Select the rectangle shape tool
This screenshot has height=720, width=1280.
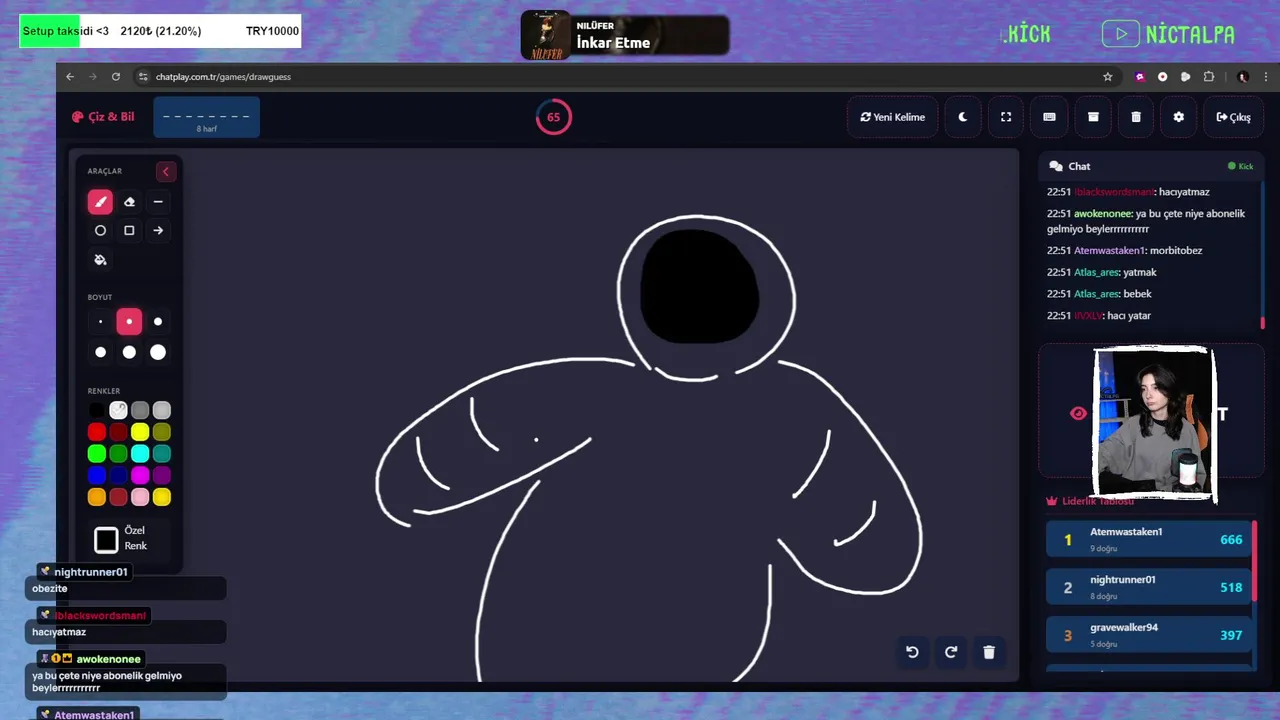click(129, 231)
